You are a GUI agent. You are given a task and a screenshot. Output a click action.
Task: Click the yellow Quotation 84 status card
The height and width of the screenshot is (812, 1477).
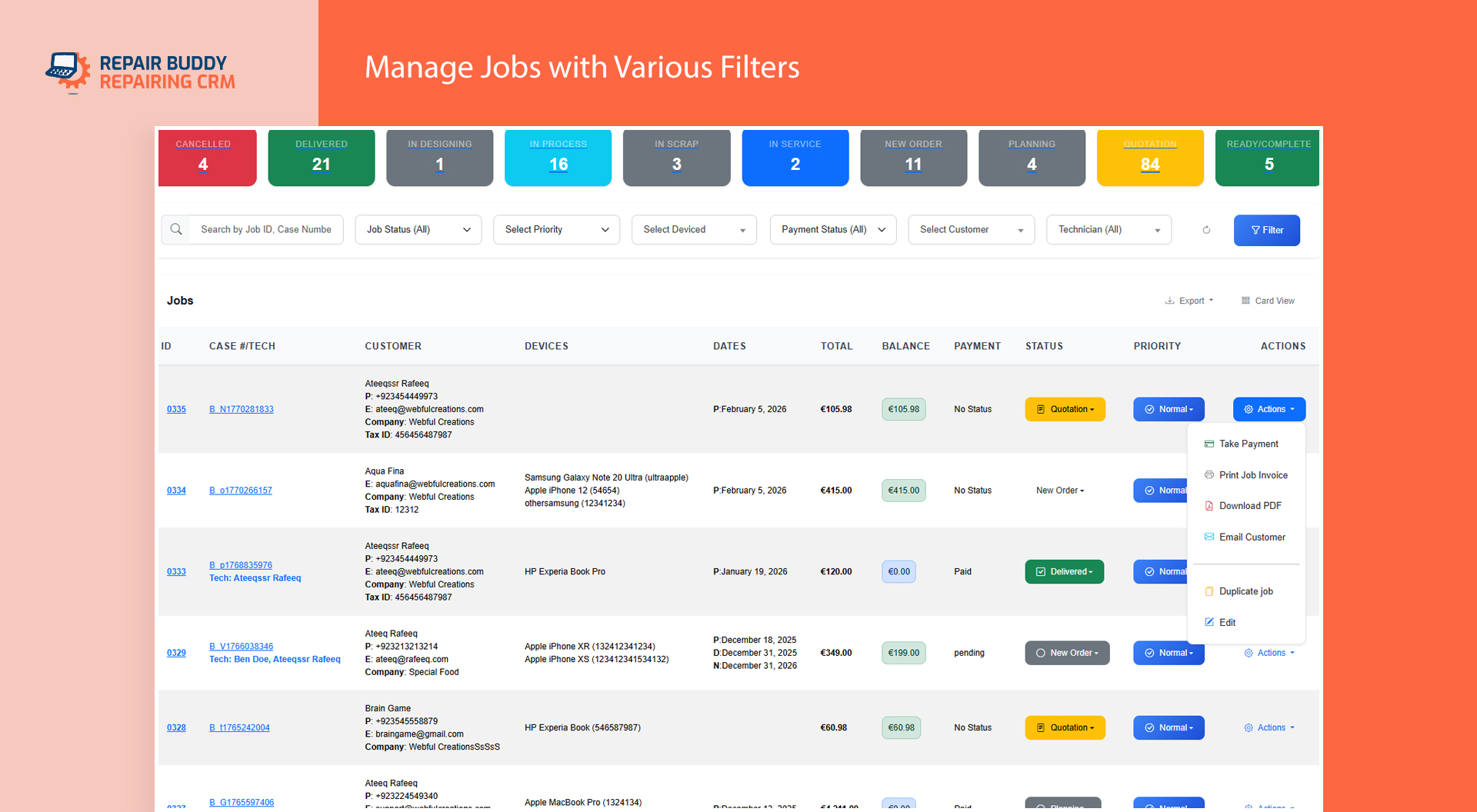pos(1150,158)
